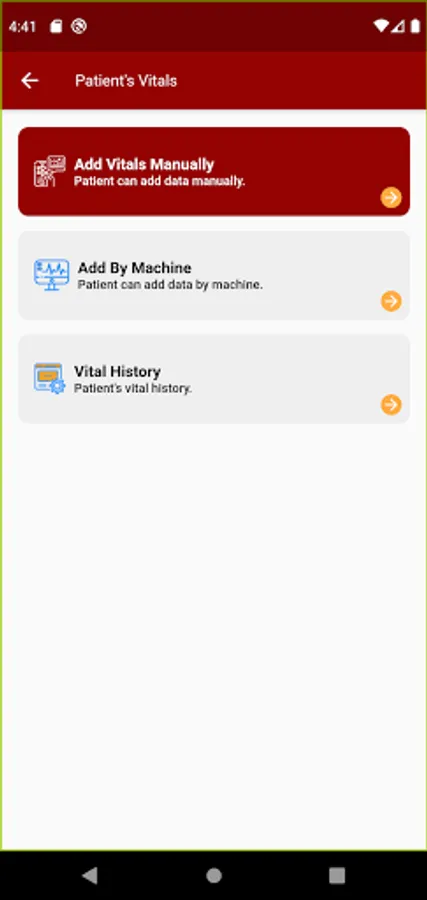427x900 pixels.
Task: Tap Android home circle button
Action: (214, 875)
